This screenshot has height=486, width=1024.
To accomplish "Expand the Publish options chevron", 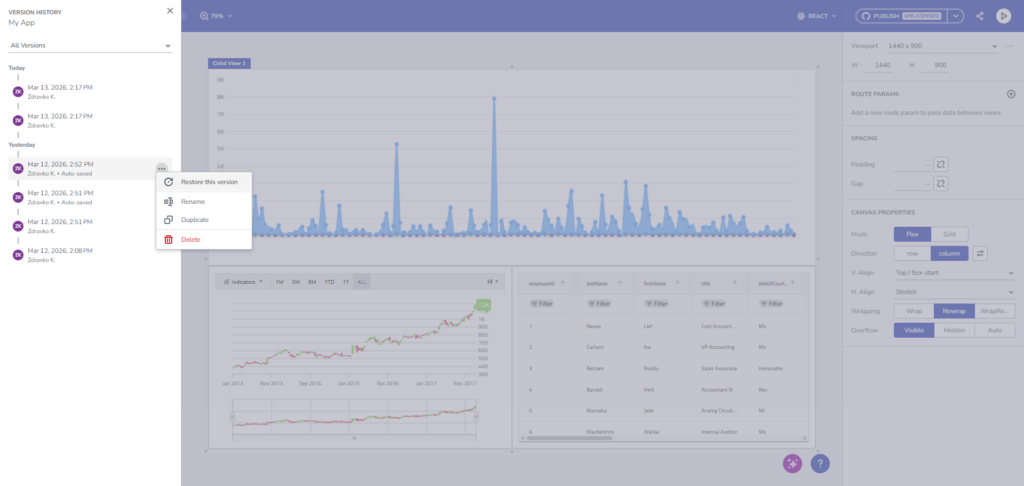I will 956,16.
